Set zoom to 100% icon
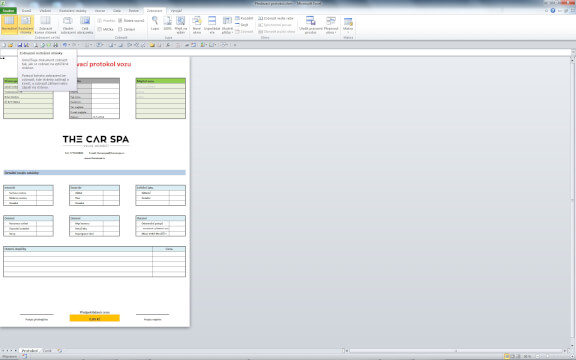 [x=168, y=23]
